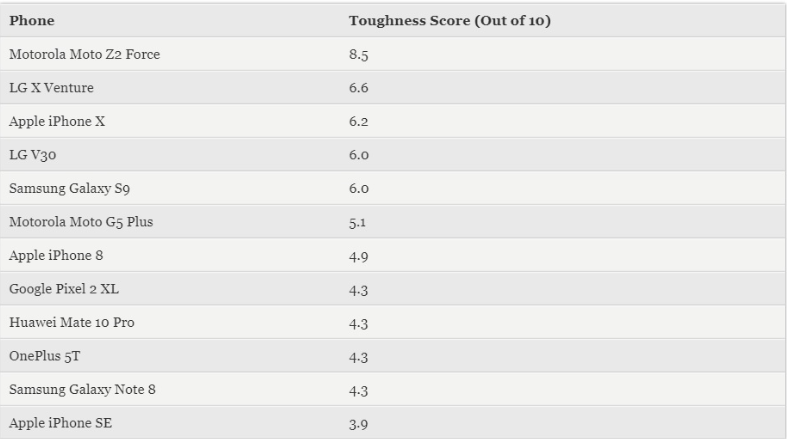Select the Motorola Moto Z2 Force row
The height and width of the screenshot is (439, 787).
[84, 55]
